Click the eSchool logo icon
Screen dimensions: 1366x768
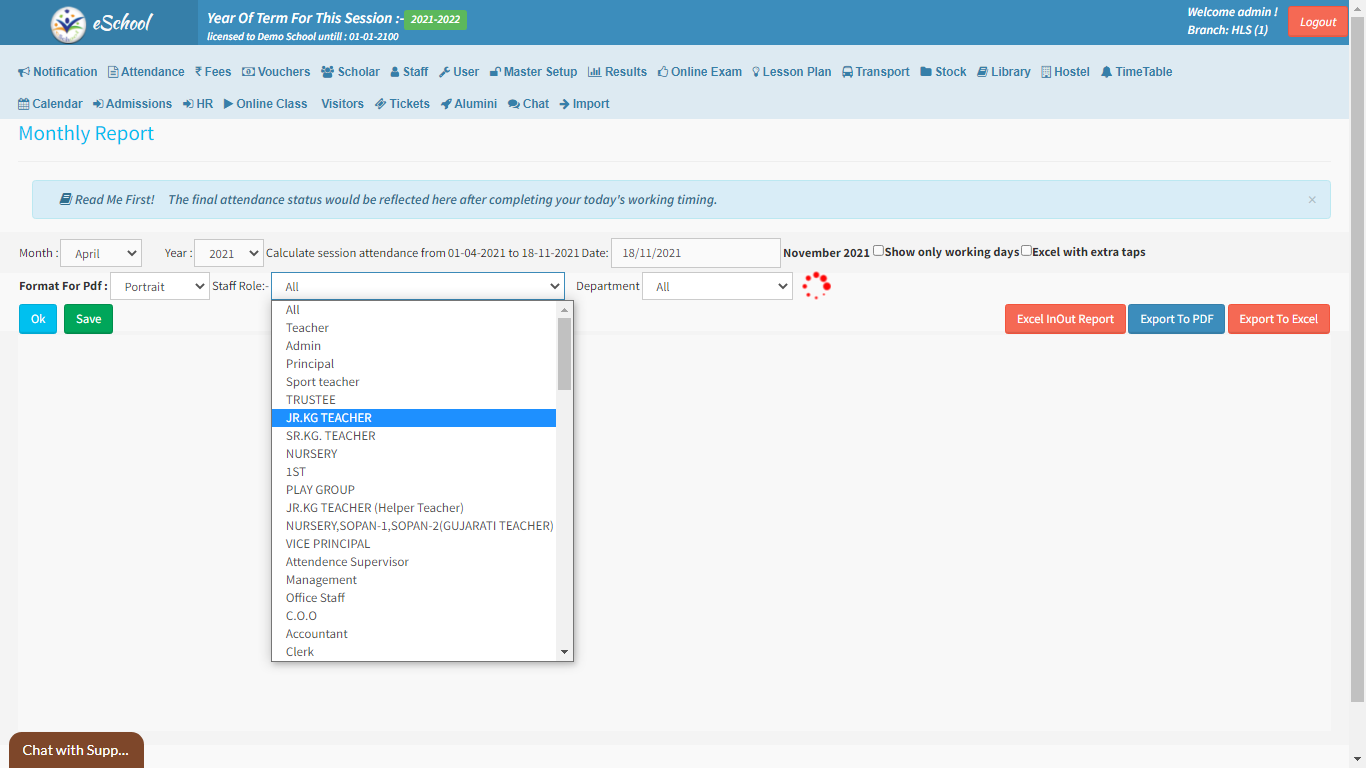pos(69,23)
